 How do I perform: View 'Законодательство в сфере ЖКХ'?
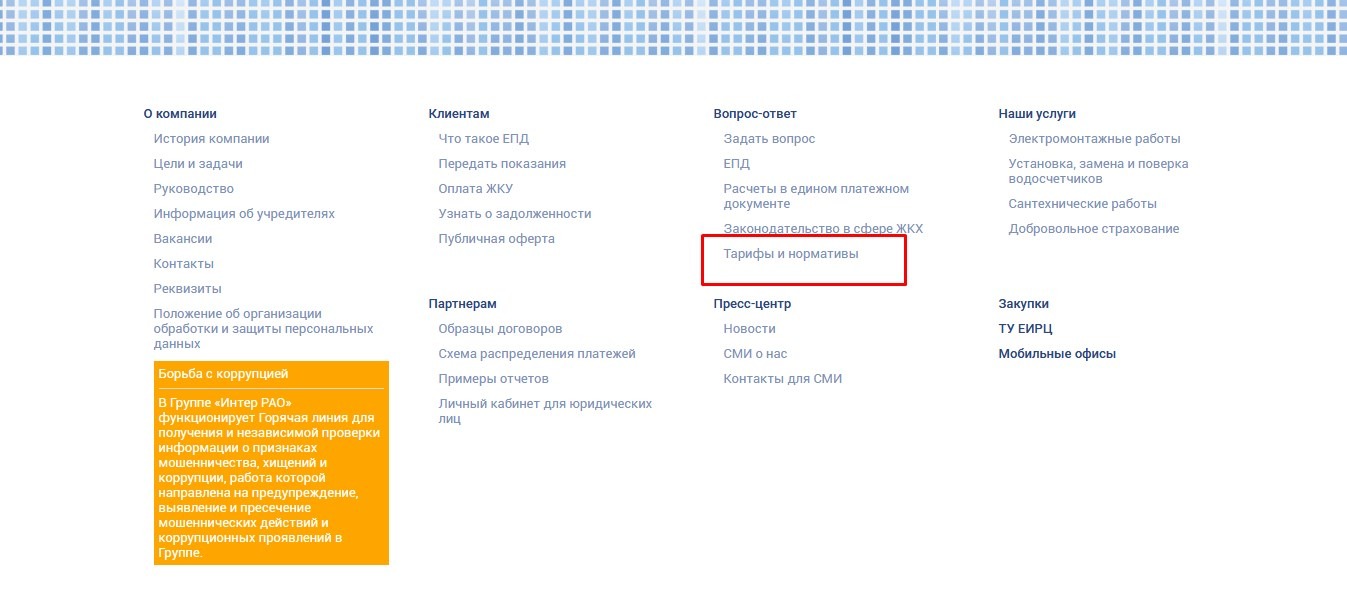(x=823, y=229)
